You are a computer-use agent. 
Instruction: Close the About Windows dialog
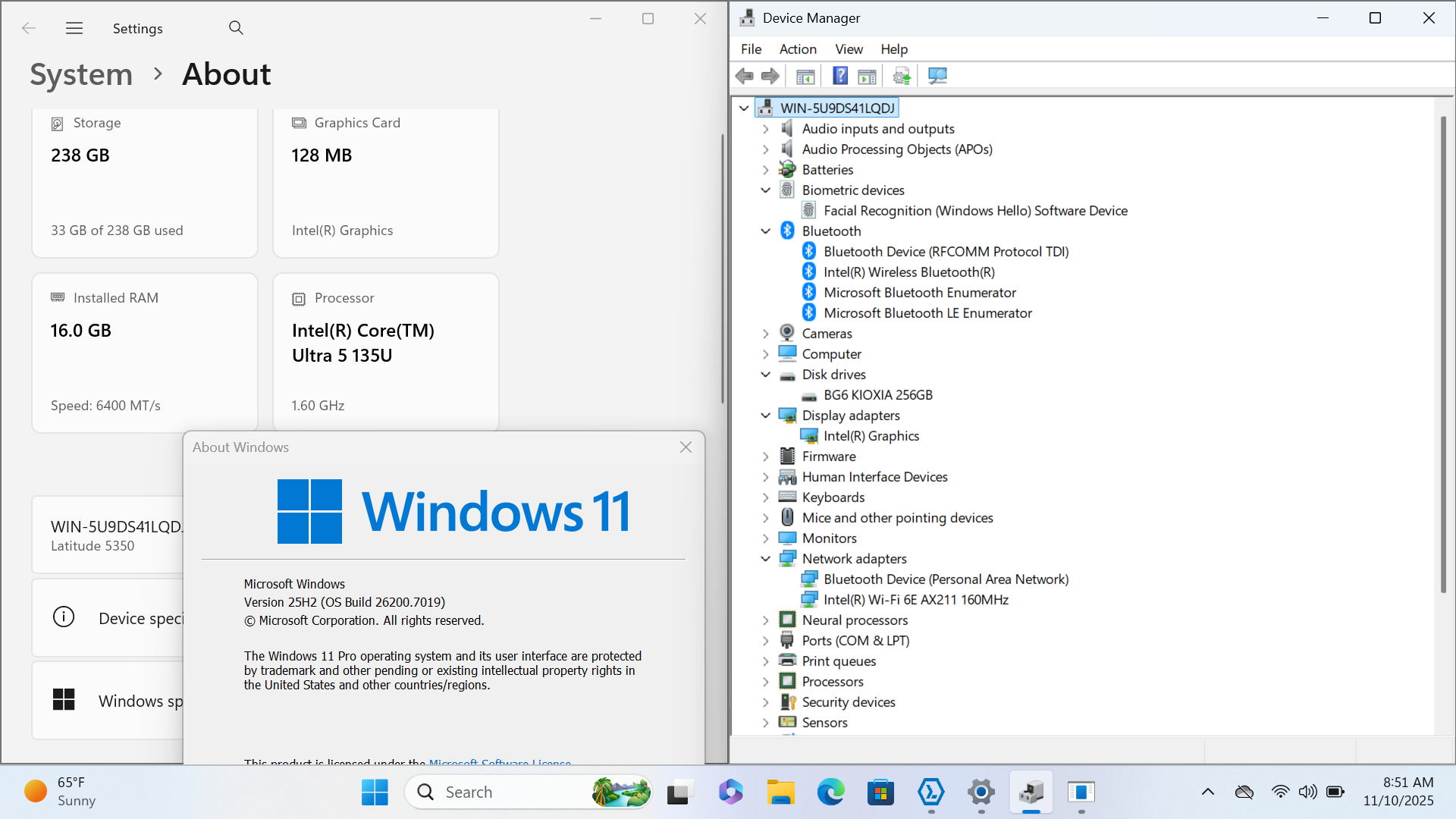coord(686,447)
